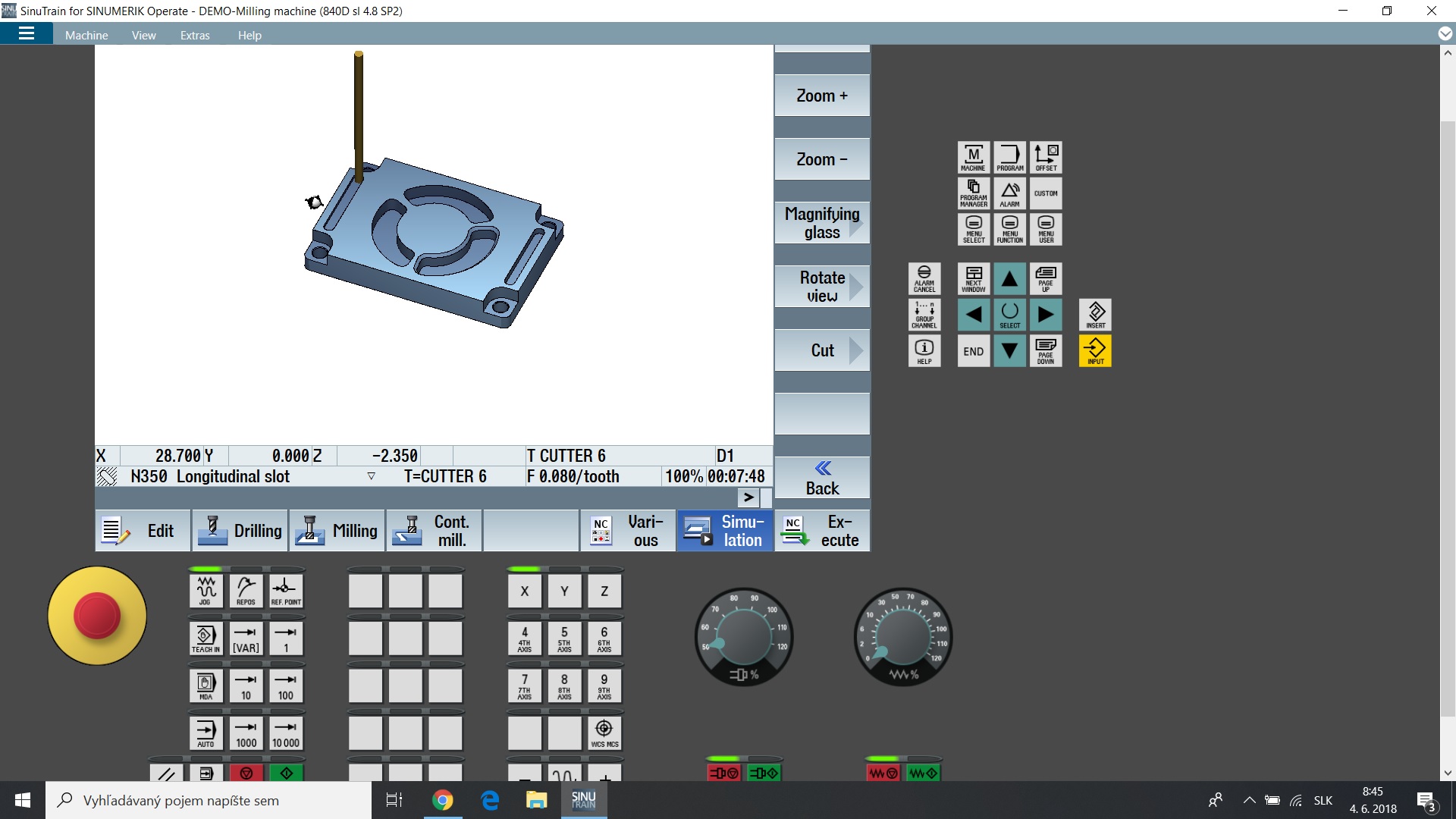Open the Machine menu
1456x819 pixels.
[x=86, y=35]
